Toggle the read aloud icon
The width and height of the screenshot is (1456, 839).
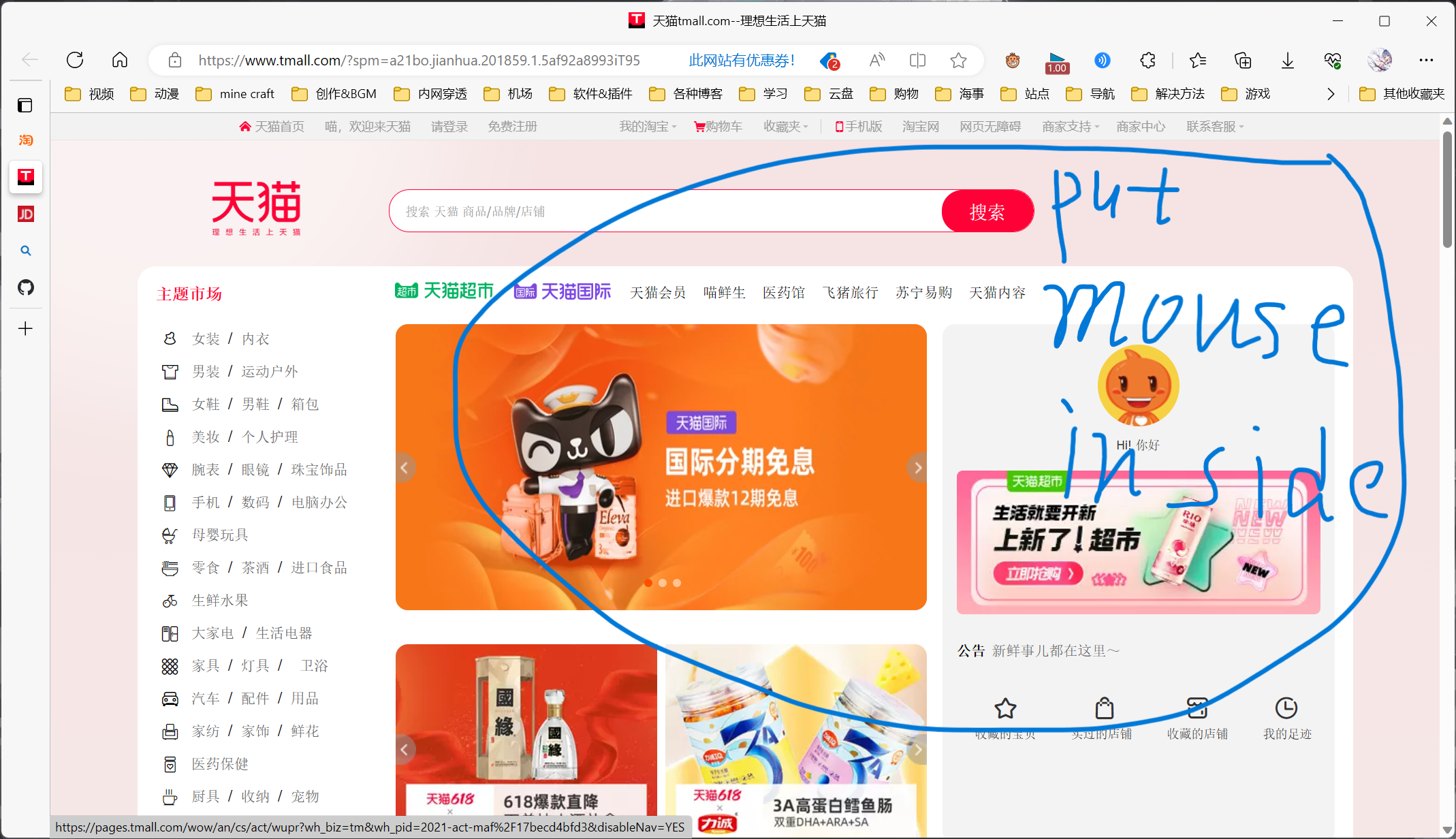(x=877, y=61)
